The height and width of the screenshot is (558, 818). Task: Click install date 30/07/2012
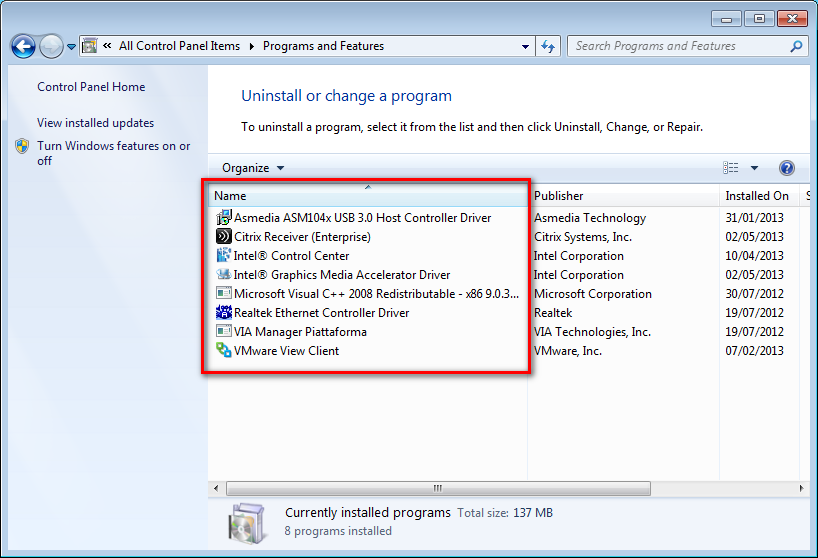754,294
